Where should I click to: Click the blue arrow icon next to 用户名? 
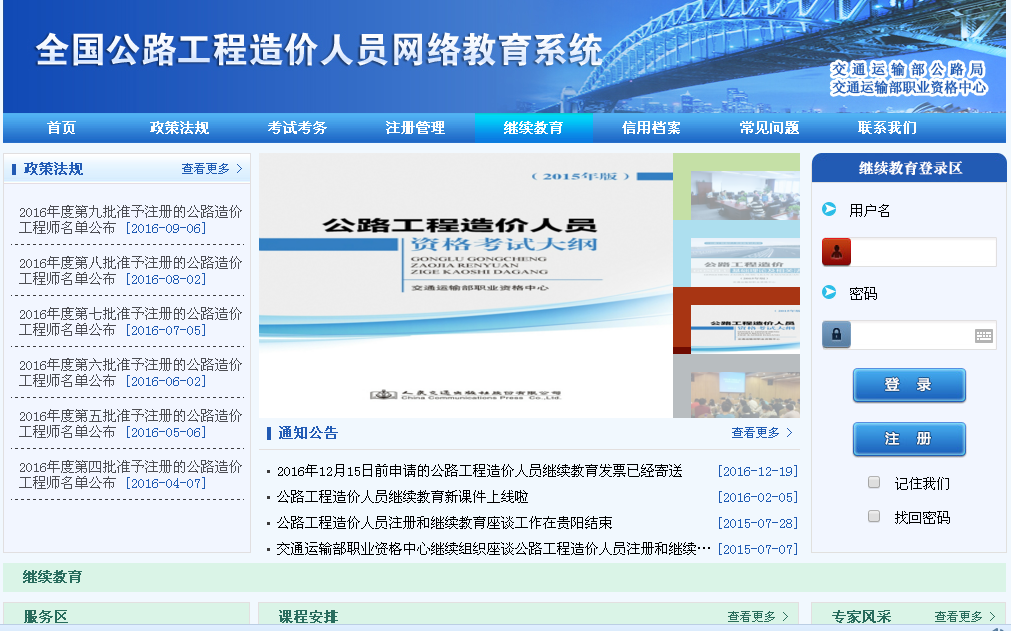[x=829, y=209]
